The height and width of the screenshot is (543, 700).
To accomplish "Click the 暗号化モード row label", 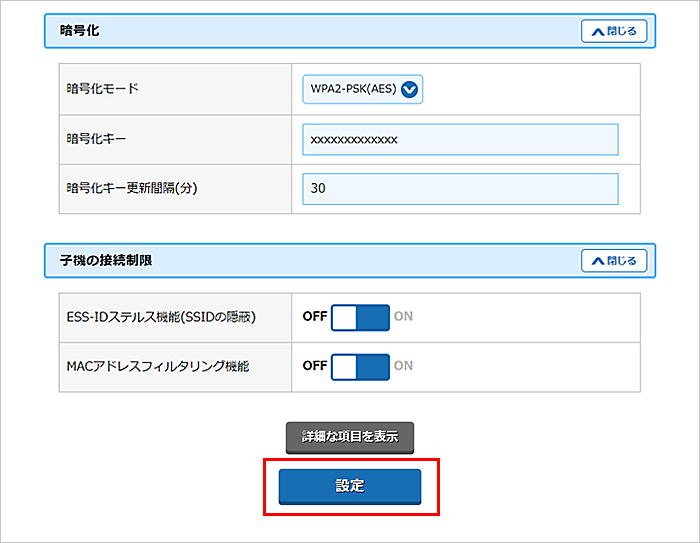I will 102,89.
